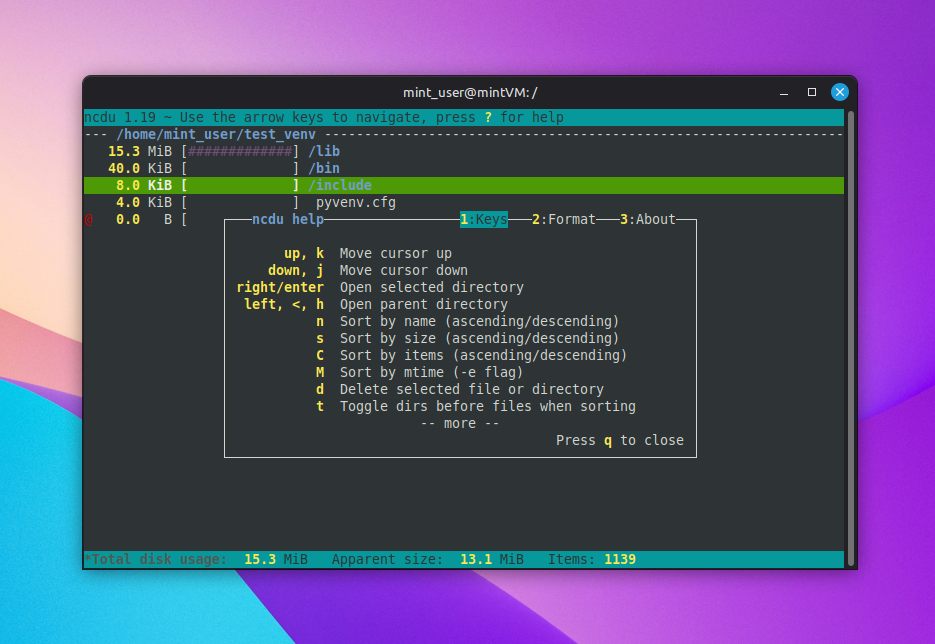The height and width of the screenshot is (644, 935).
Task: Click the red @ symlink flag
Action: click(x=88, y=219)
